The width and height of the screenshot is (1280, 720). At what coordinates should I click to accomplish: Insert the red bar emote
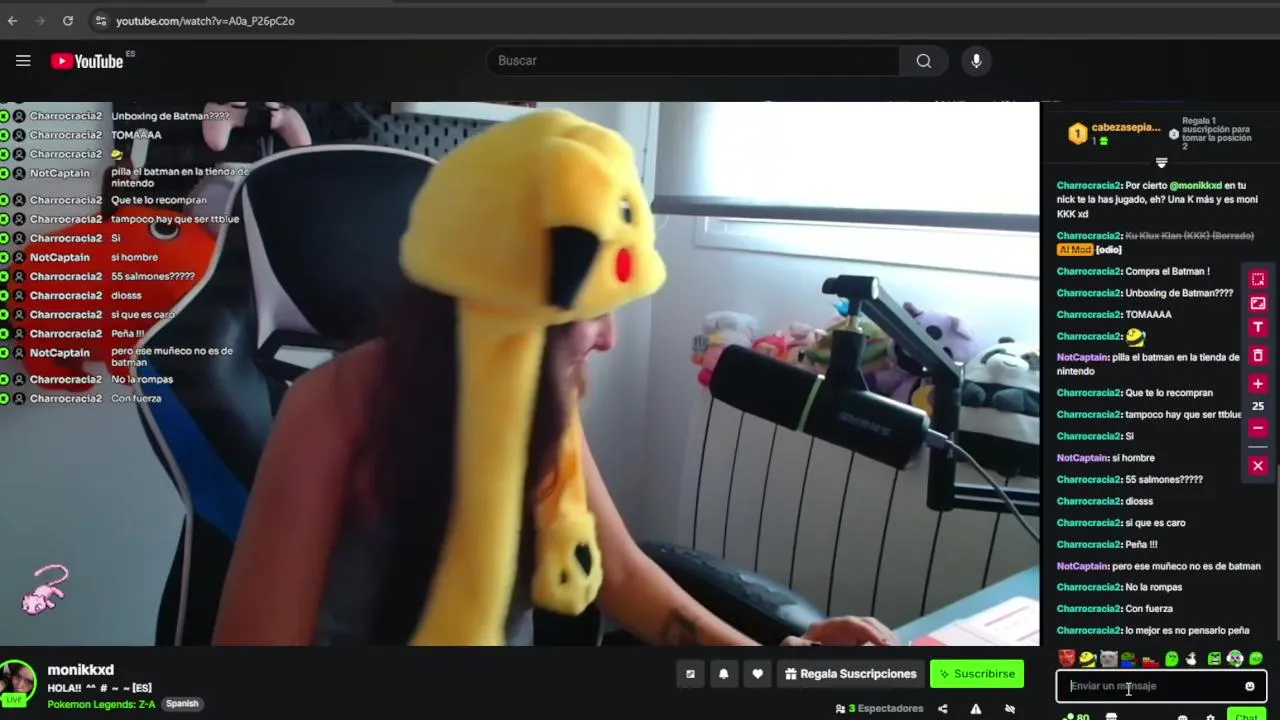(1150, 659)
